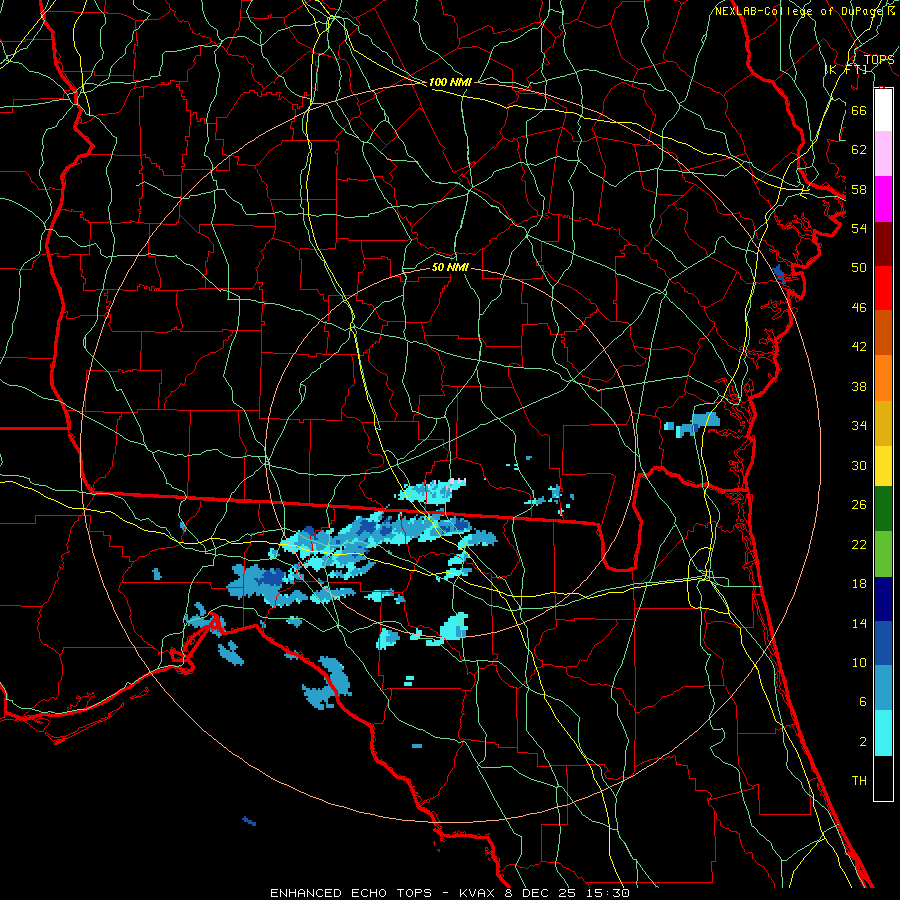
Task: Click the black TH threshold swatch
Action: pyautogui.click(x=883, y=778)
